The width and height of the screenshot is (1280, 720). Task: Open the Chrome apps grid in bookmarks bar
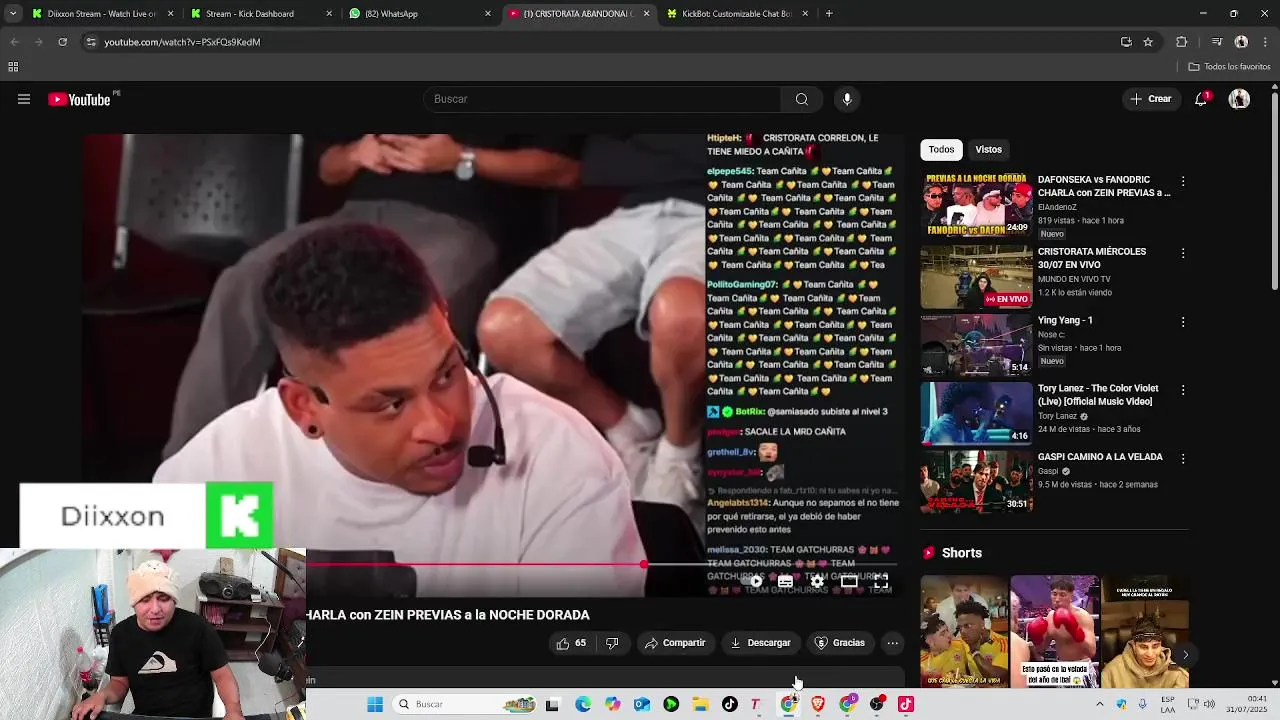point(13,67)
